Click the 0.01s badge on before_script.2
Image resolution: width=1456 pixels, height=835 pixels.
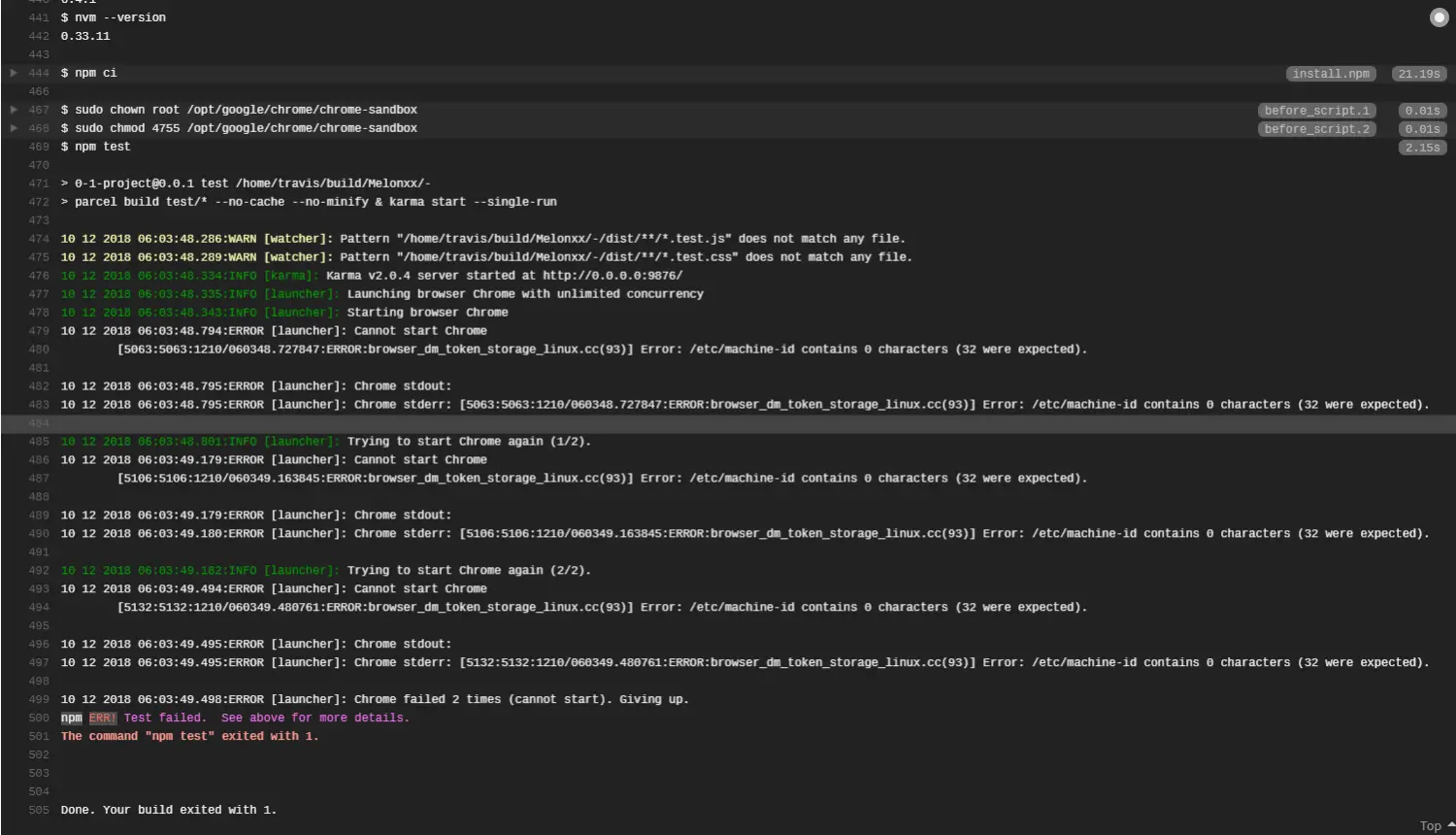(1423, 129)
